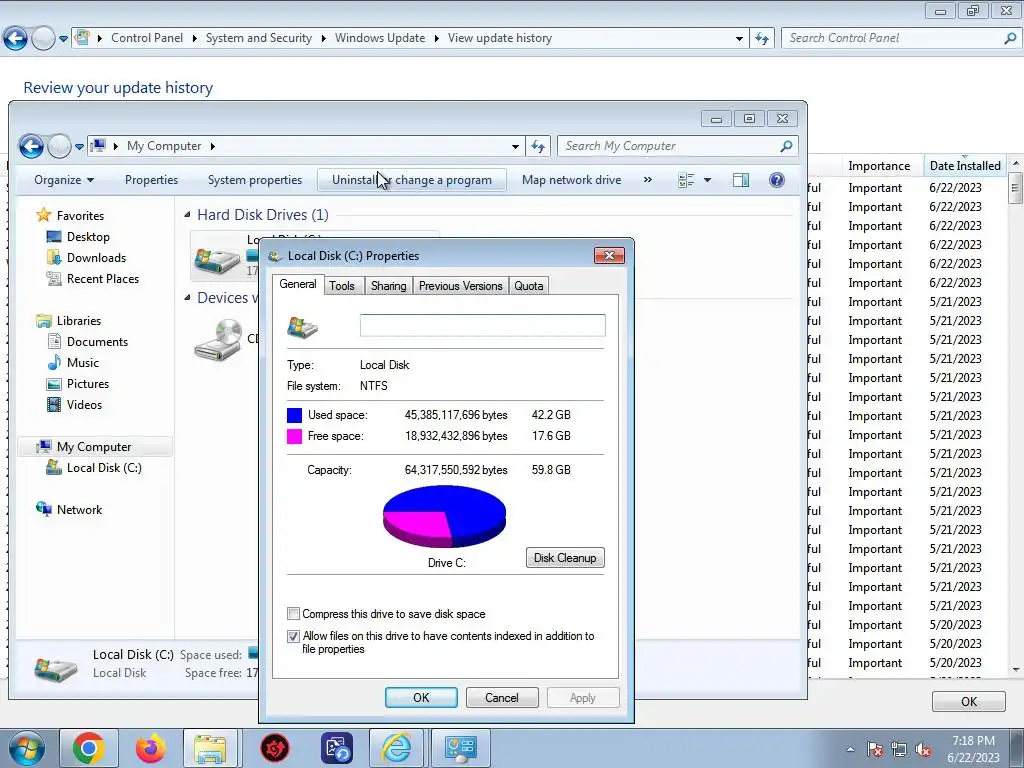
Task: Click the blue Used space swatch
Action: (295, 415)
